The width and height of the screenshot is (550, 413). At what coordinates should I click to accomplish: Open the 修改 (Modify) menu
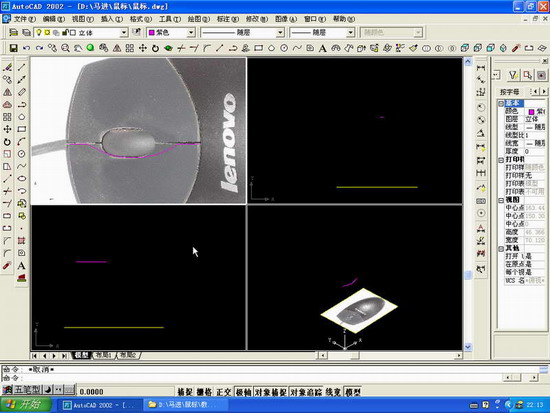pos(257,19)
